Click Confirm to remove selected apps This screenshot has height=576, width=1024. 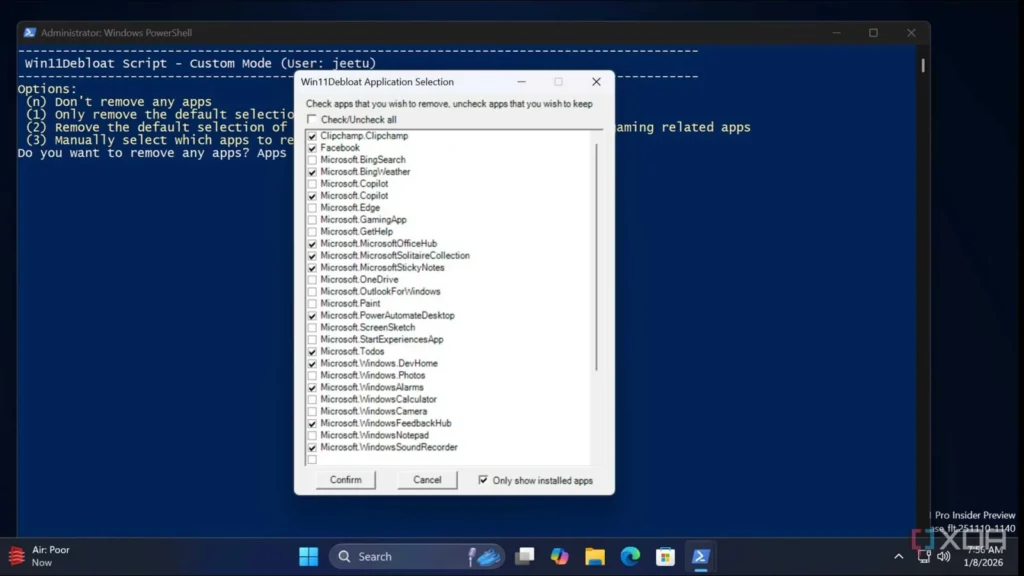[344, 480]
